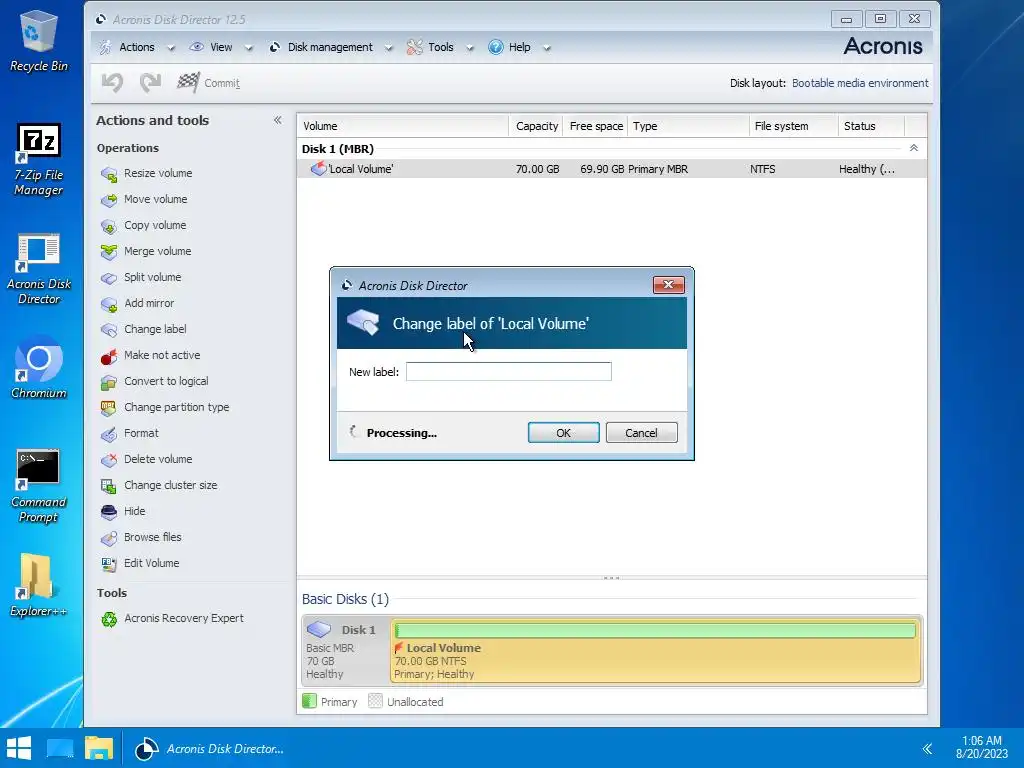The height and width of the screenshot is (768, 1024).
Task: Expand the Actions menu dropdown arrow
Action: pyautogui.click(x=171, y=48)
